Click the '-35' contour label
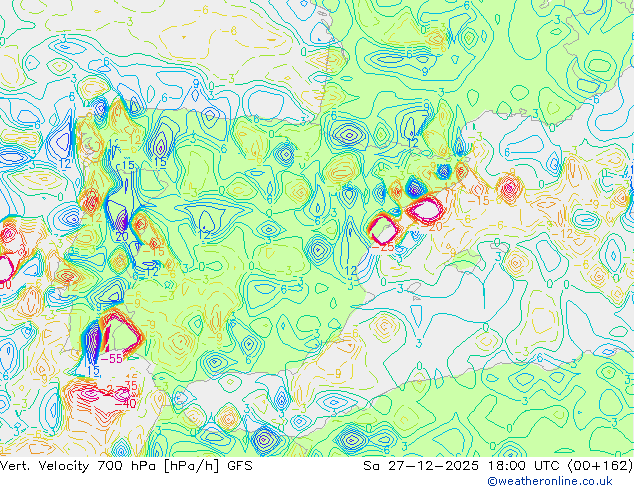634x490 pixels. click(x=127, y=385)
